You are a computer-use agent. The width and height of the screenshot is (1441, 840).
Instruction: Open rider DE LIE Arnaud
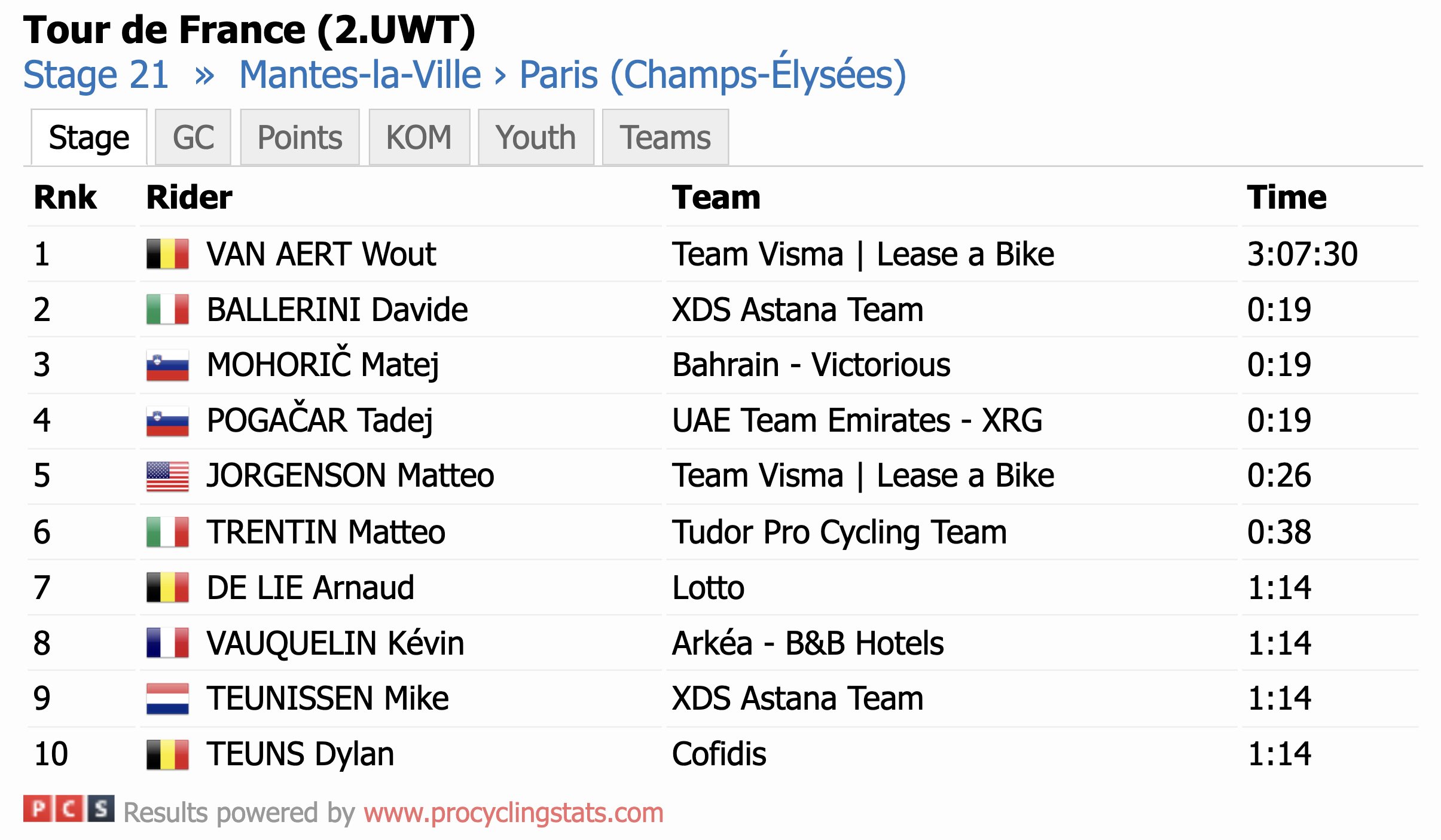pyautogui.click(x=310, y=587)
